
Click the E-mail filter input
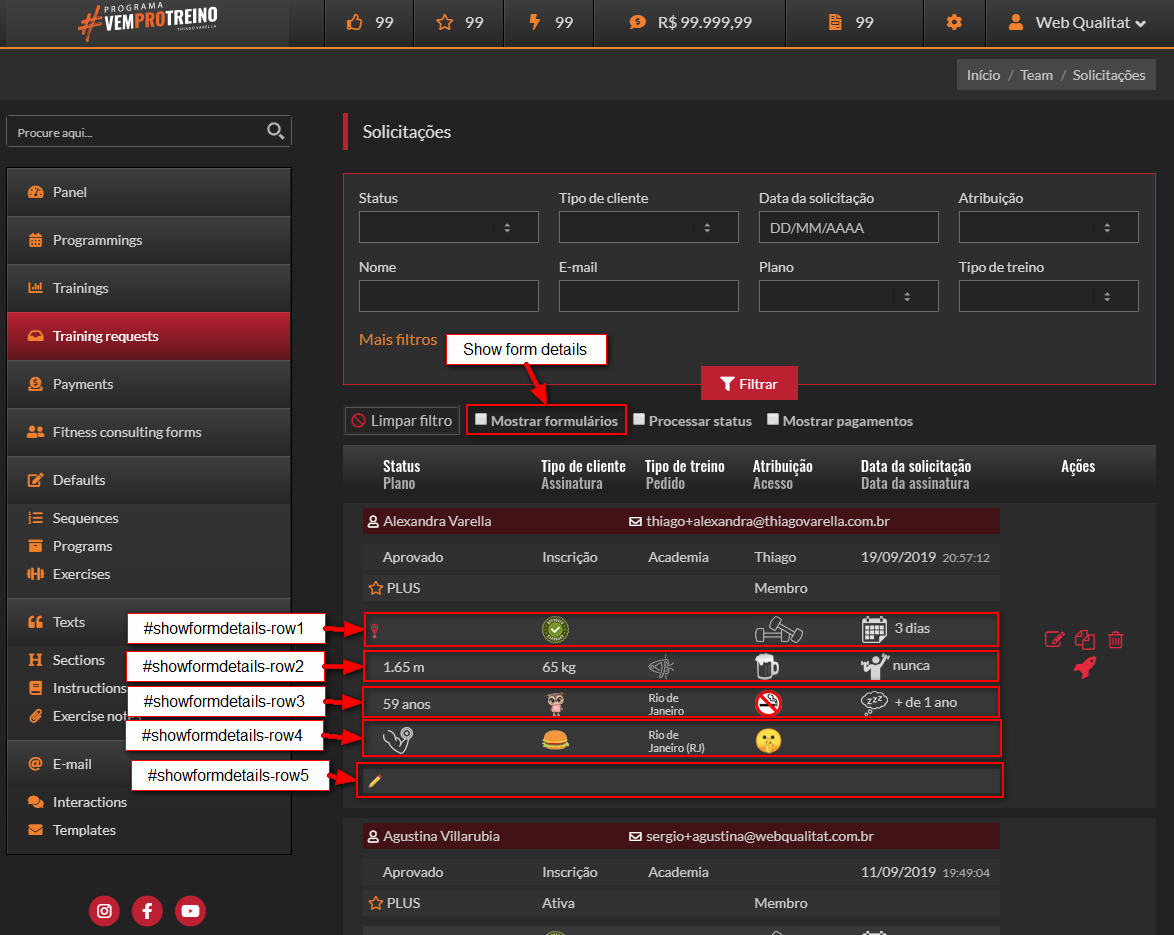click(648, 296)
